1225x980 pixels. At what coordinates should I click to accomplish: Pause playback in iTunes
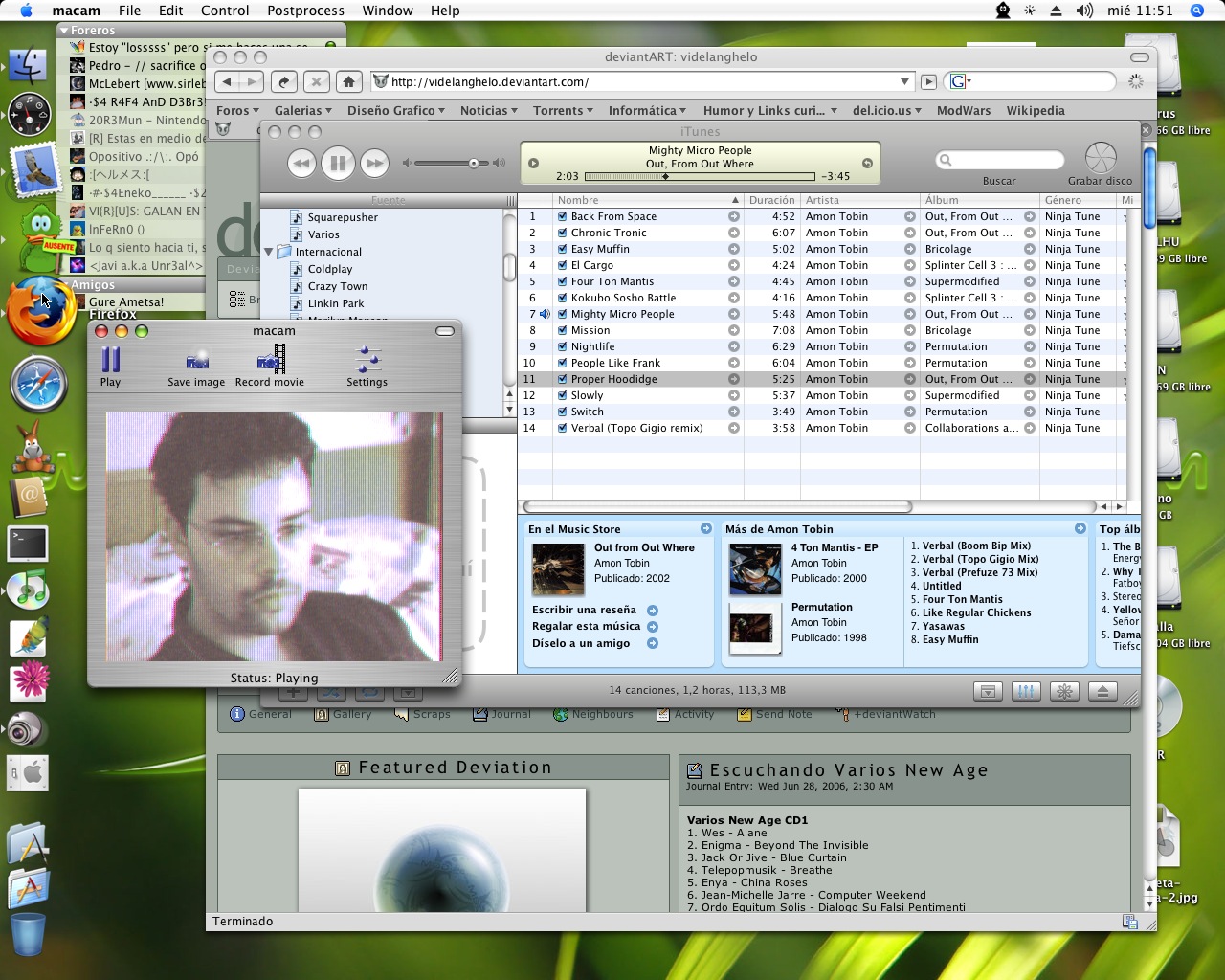click(338, 164)
